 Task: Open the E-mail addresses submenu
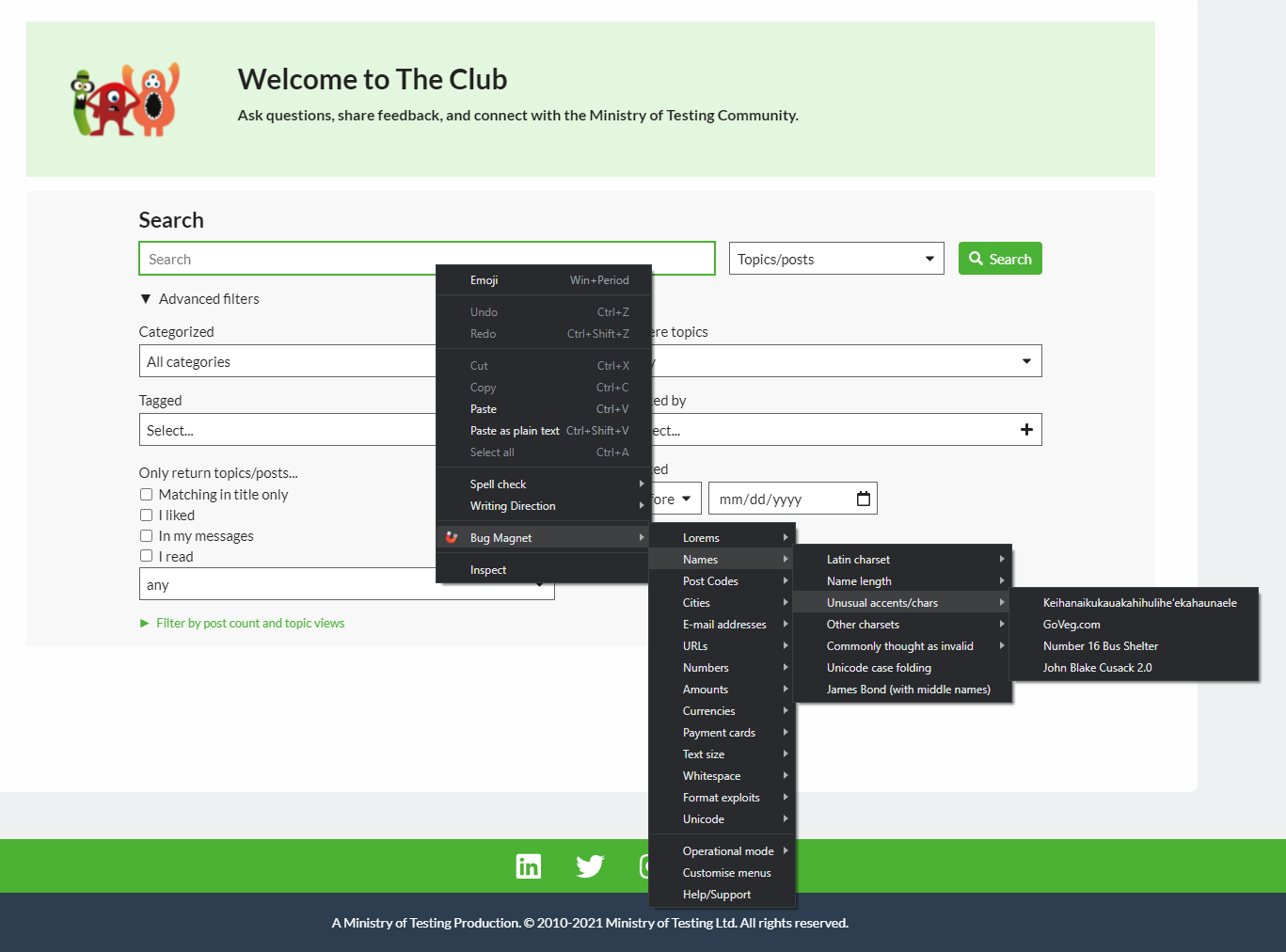(x=722, y=625)
